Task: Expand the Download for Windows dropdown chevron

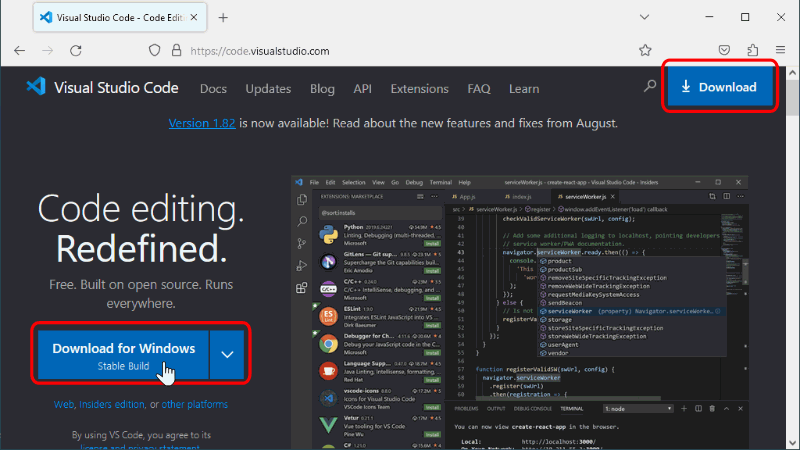Action: (x=227, y=355)
